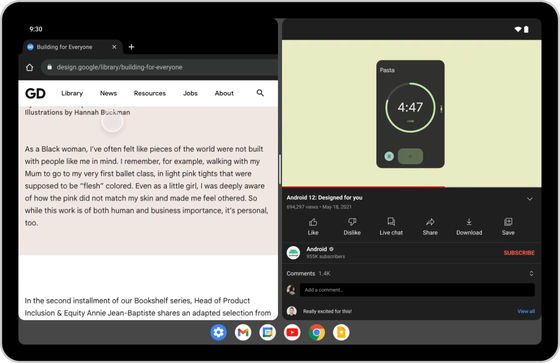Open Live chat for the video

(391, 227)
